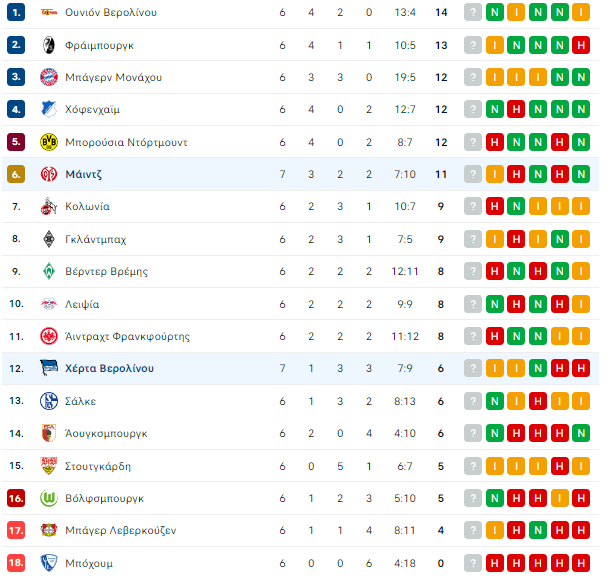The height and width of the screenshot is (582, 610).
Task: Click the Freiburg club crest
Action: click(49, 45)
